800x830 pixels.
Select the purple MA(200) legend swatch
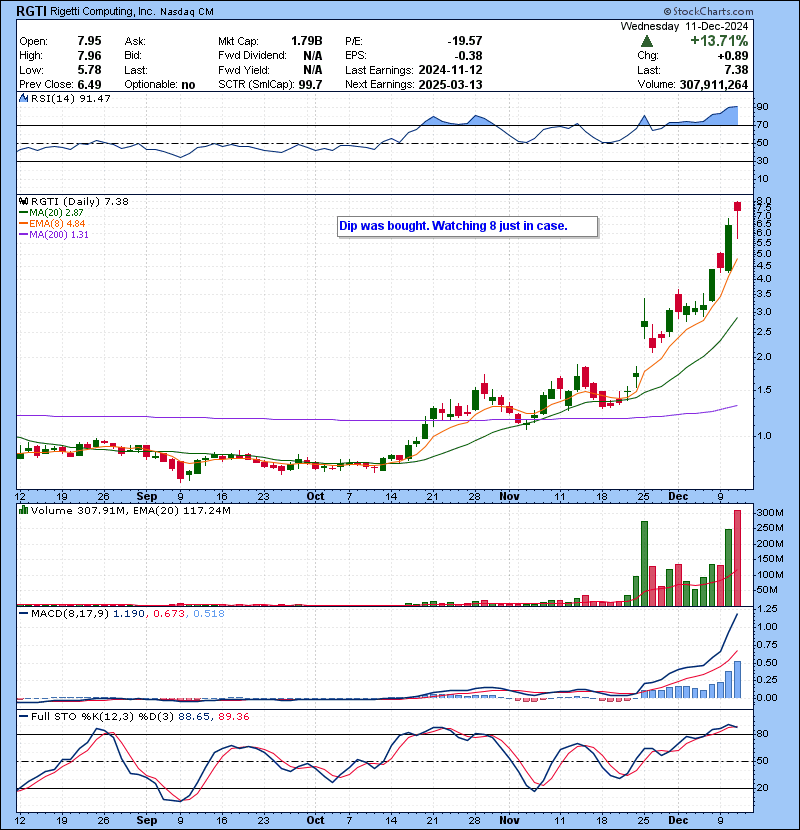click(22, 235)
